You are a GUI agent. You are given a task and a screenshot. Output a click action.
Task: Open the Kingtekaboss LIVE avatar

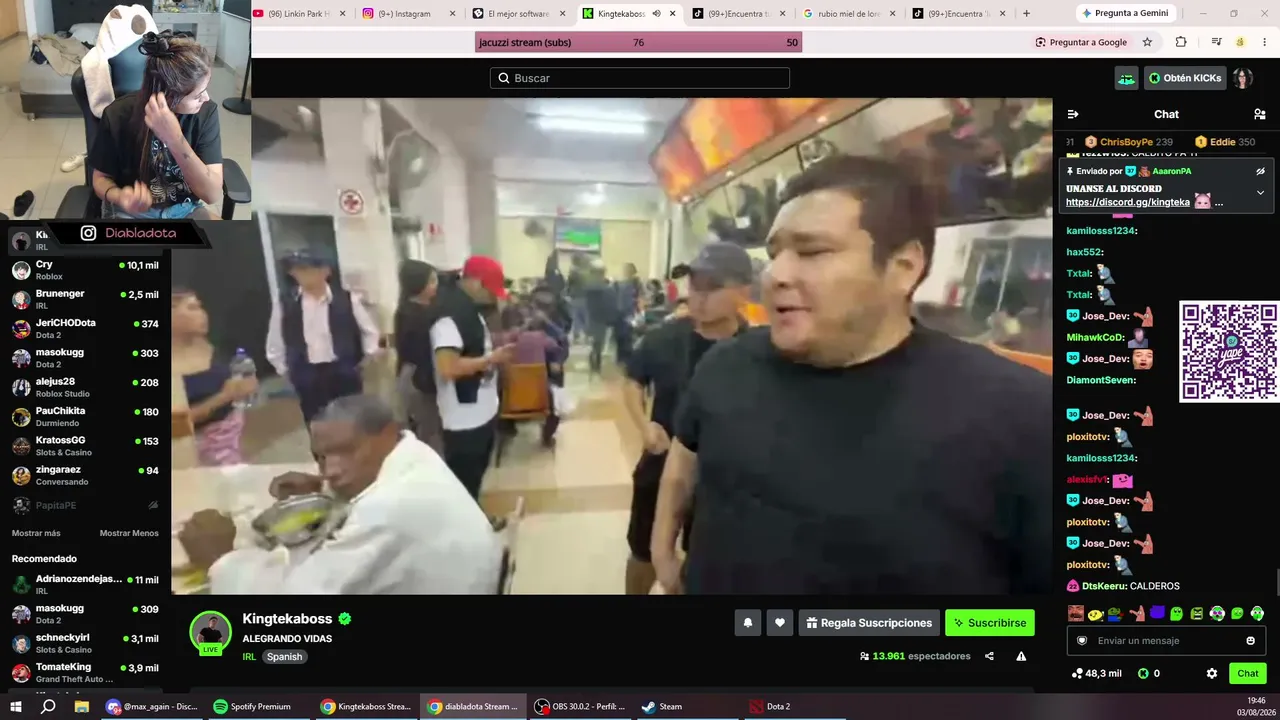[x=211, y=633]
